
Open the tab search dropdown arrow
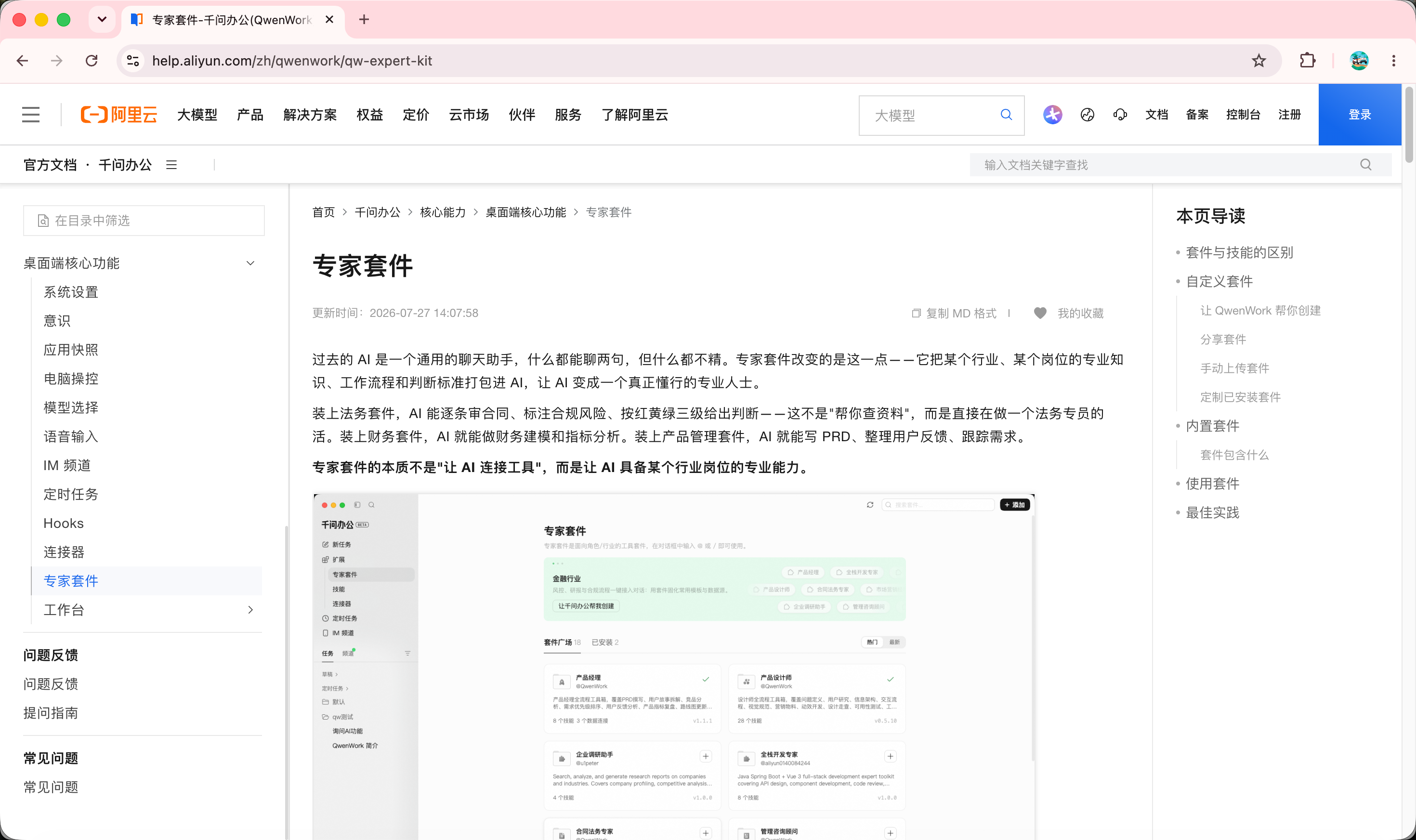point(102,20)
